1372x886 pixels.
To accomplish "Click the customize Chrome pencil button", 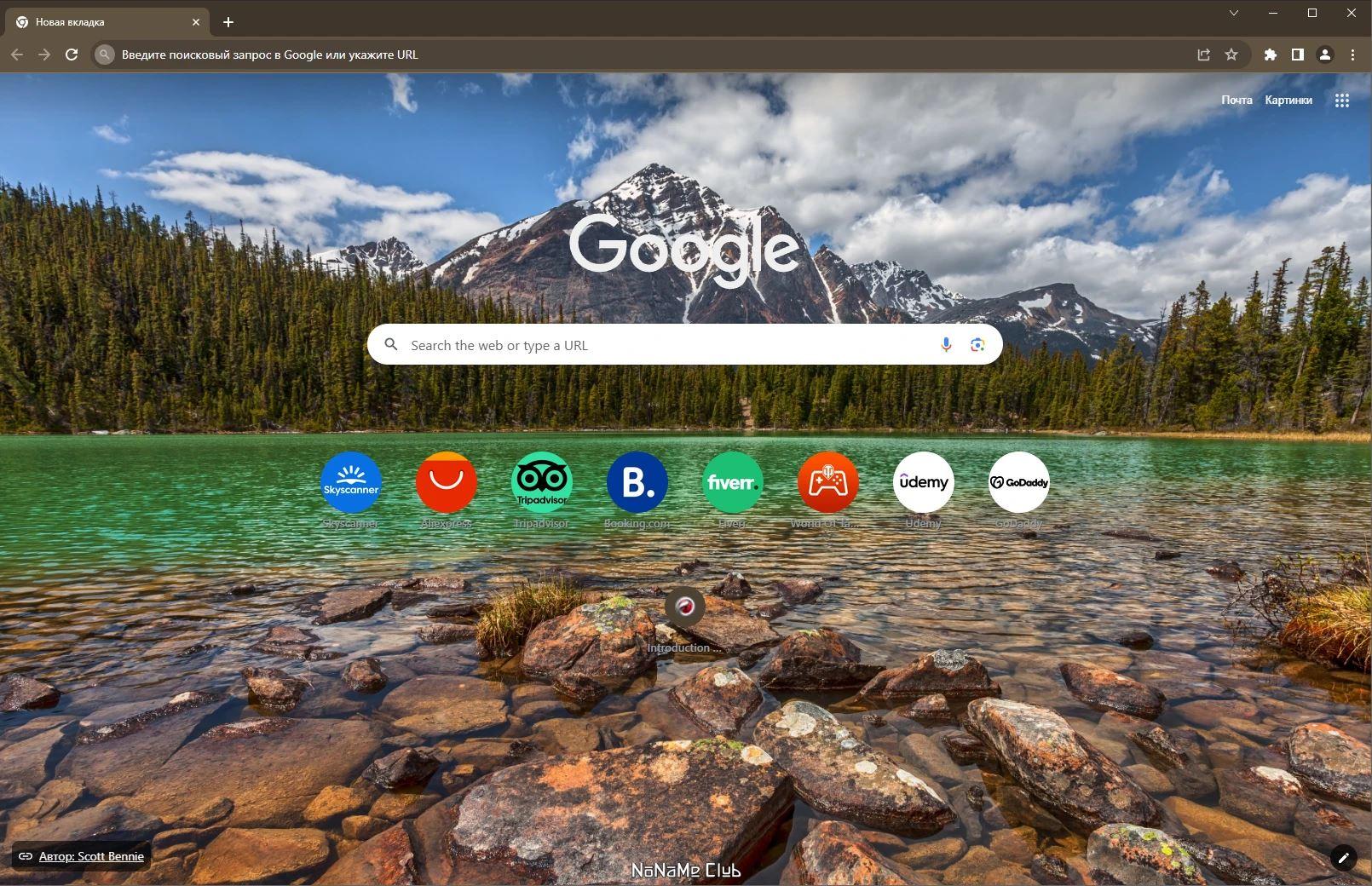I will pos(1343,858).
